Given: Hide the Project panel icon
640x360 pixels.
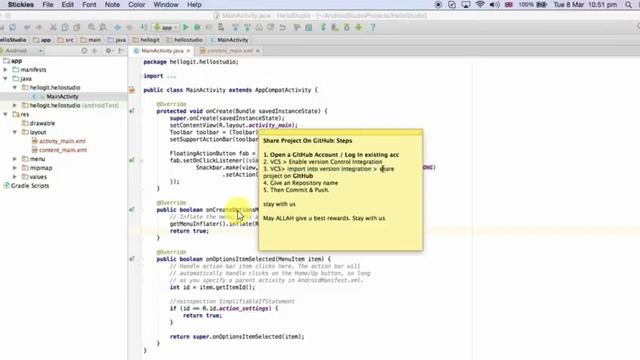Looking at the screenshot, I should coord(121,51).
